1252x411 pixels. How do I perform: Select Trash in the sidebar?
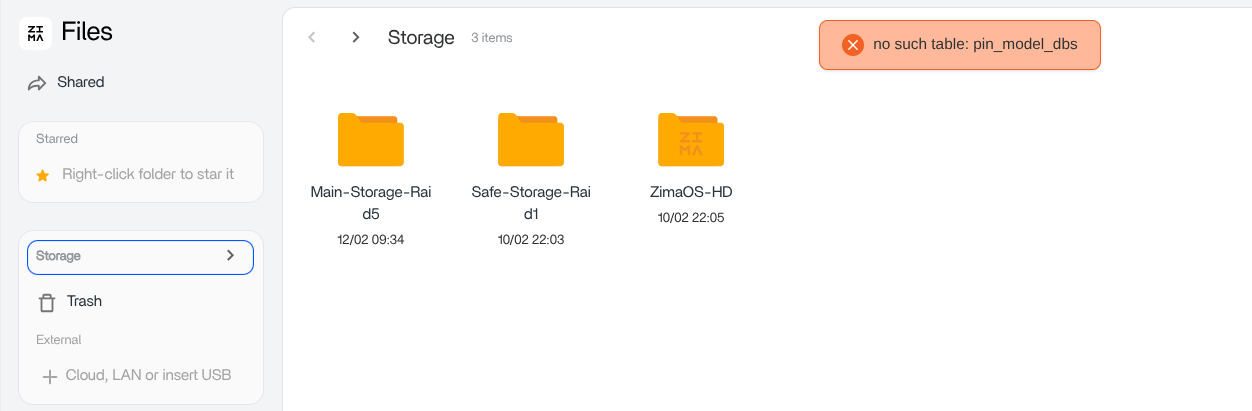click(85, 301)
